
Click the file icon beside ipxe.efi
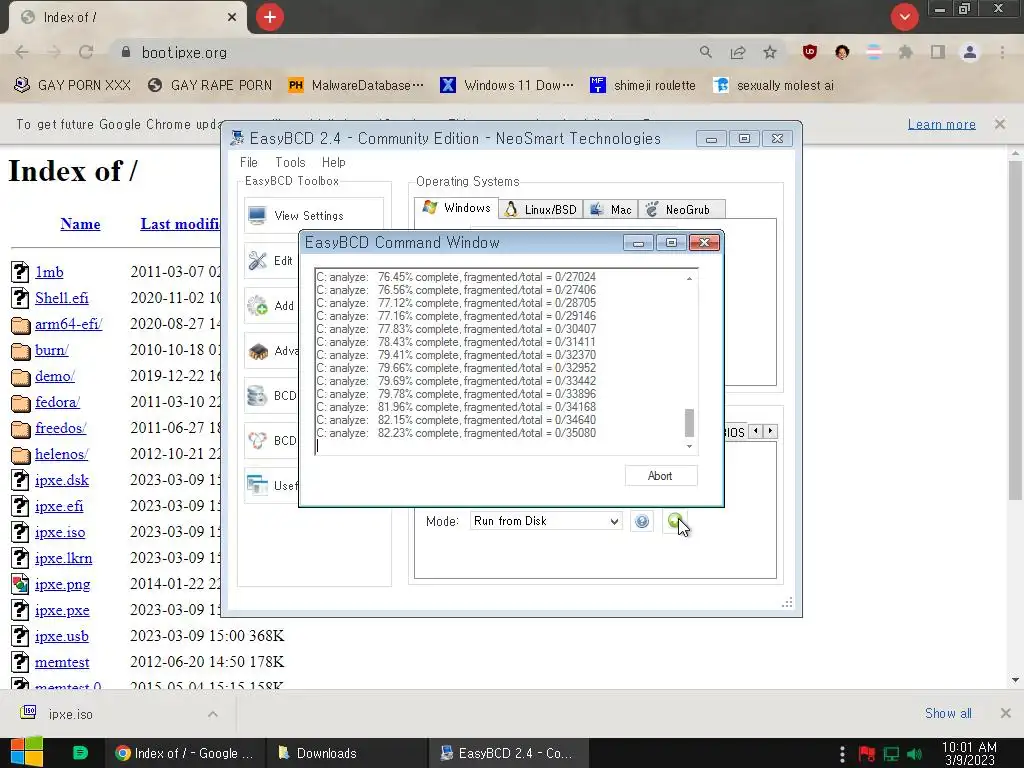point(21,506)
